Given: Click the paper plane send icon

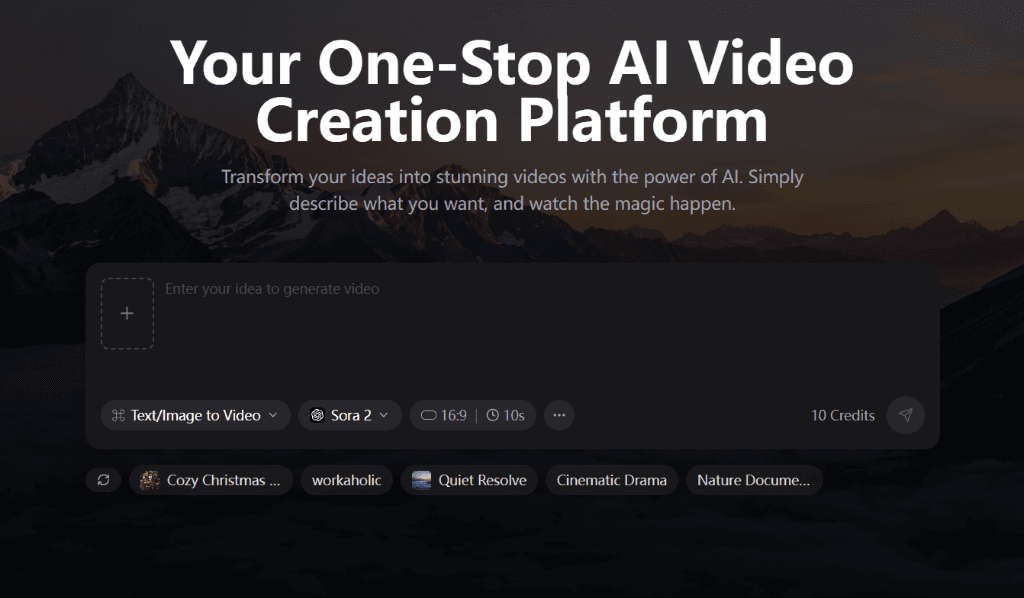Looking at the screenshot, I should (x=908, y=415).
